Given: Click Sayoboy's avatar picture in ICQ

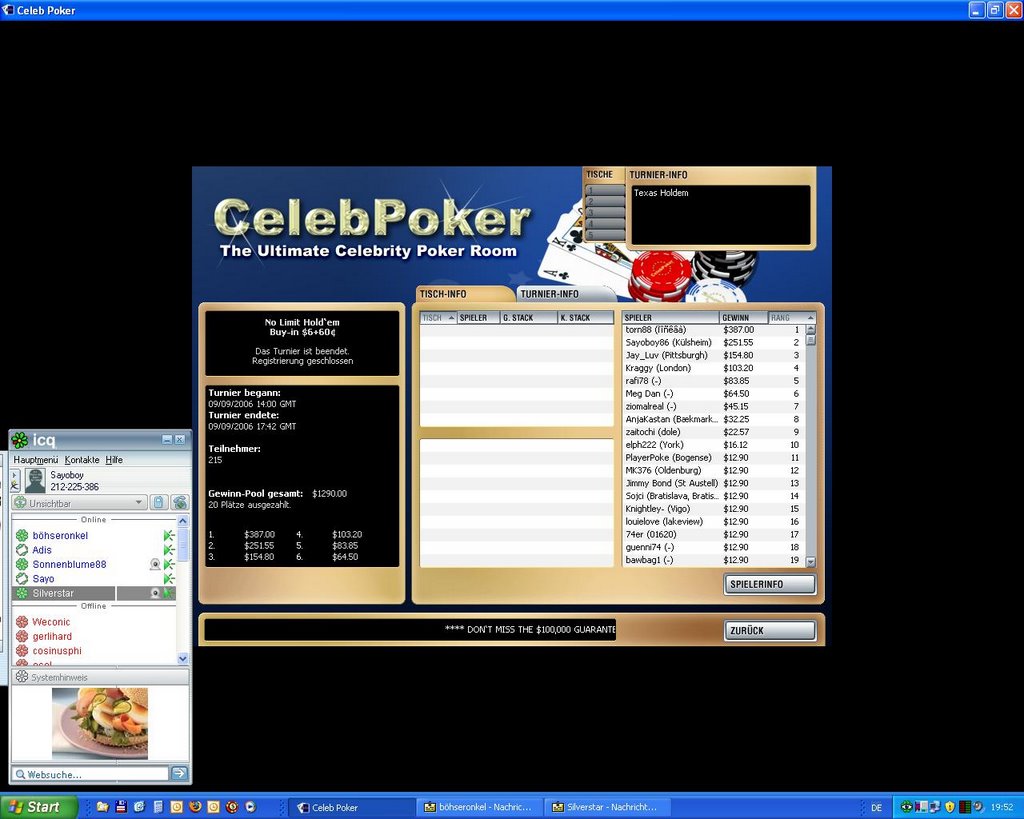Looking at the screenshot, I should (x=35, y=481).
